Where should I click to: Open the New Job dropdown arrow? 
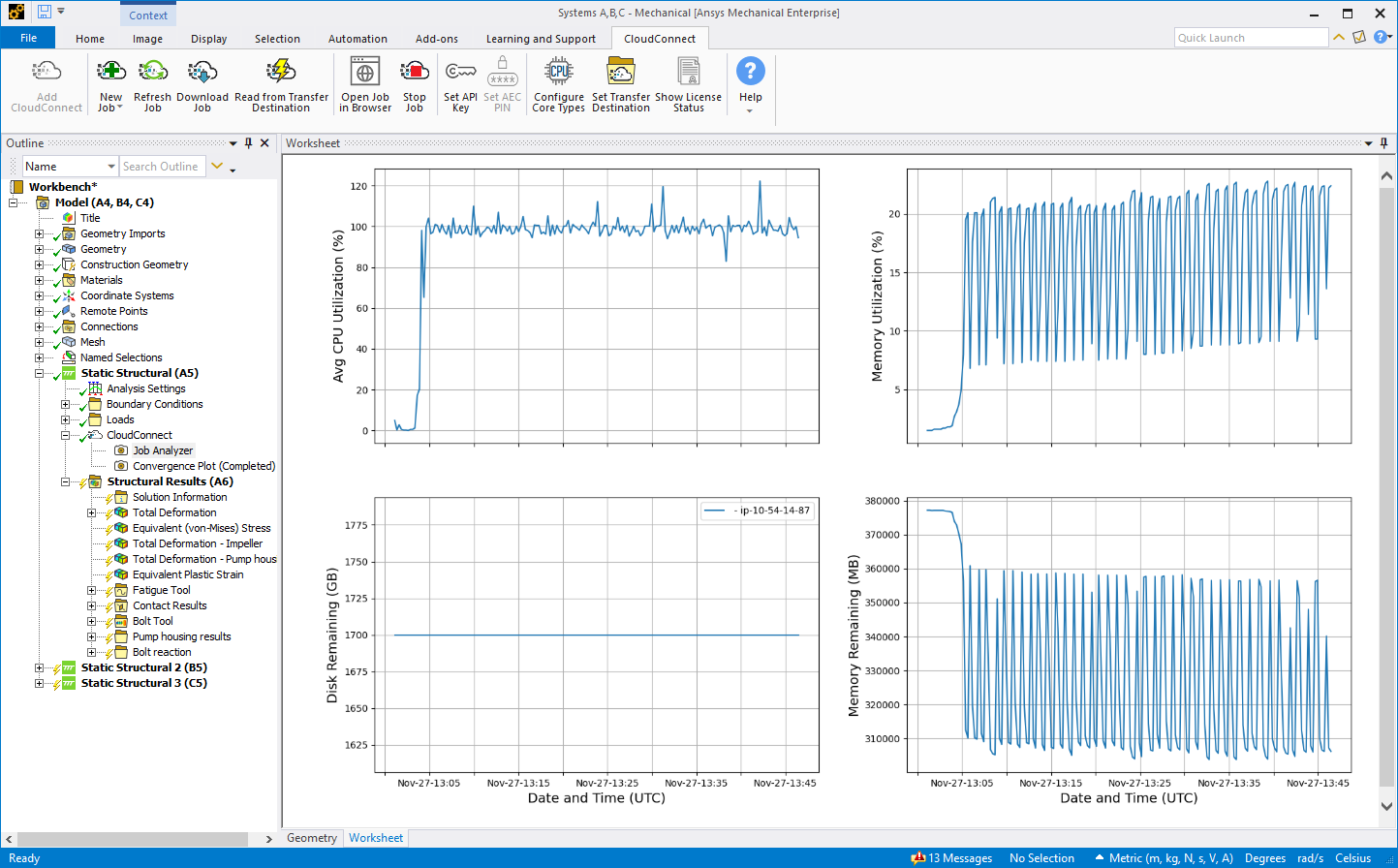[119, 108]
